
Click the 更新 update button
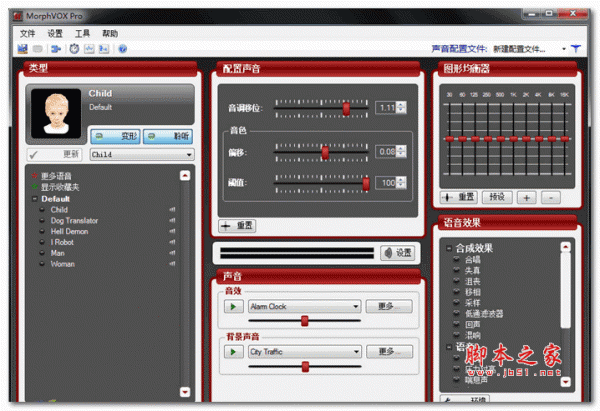pyautogui.click(x=54, y=155)
